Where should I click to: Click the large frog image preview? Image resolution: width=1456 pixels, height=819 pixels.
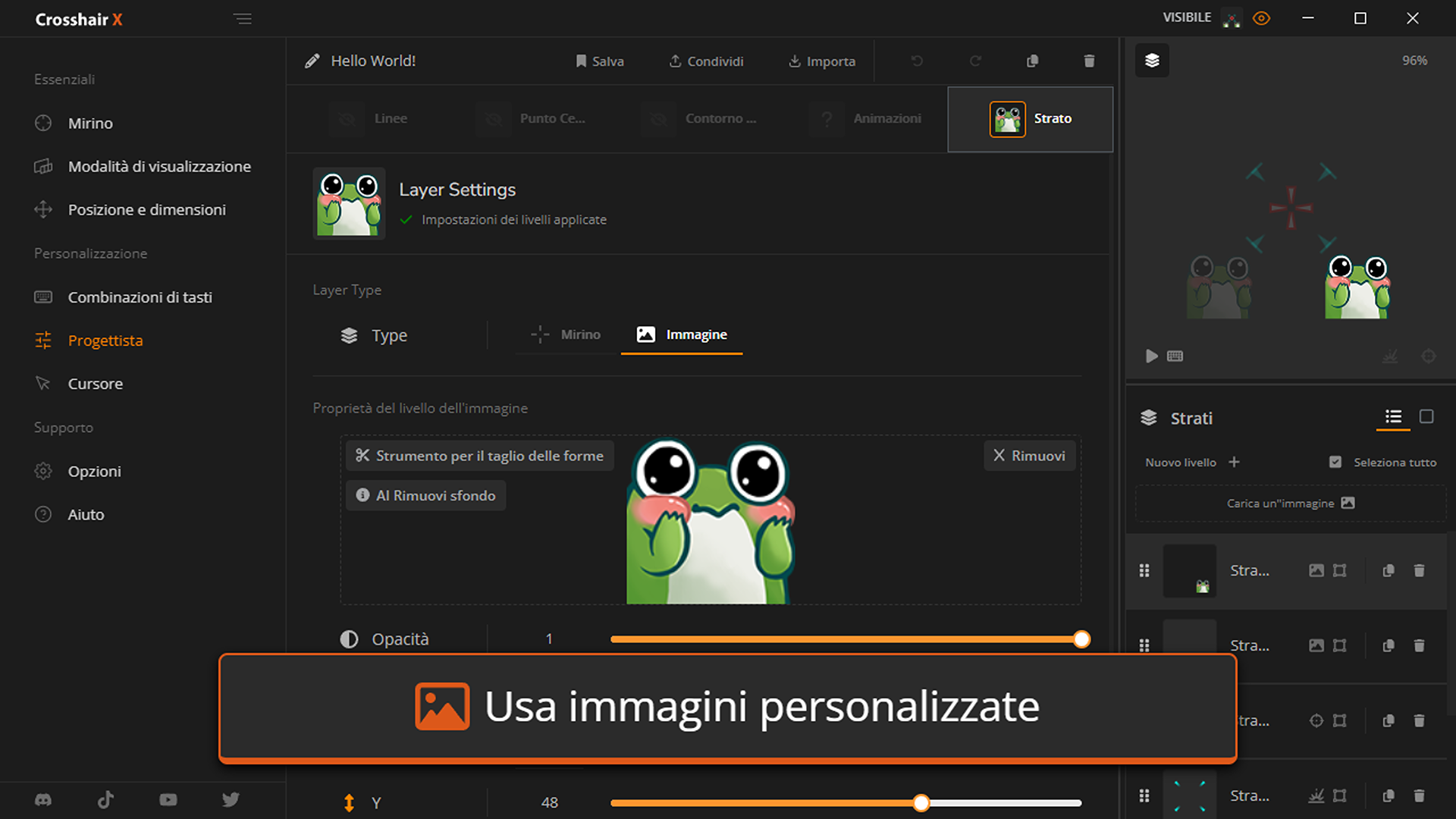[711, 521]
